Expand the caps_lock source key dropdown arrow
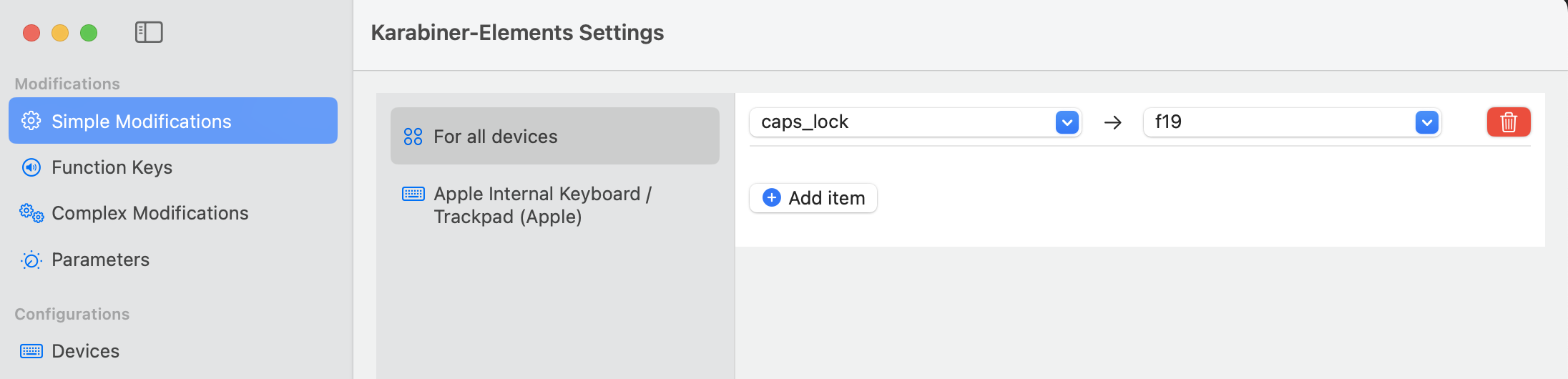The height and width of the screenshot is (379, 1568). pyautogui.click(x=1067, y=122)
